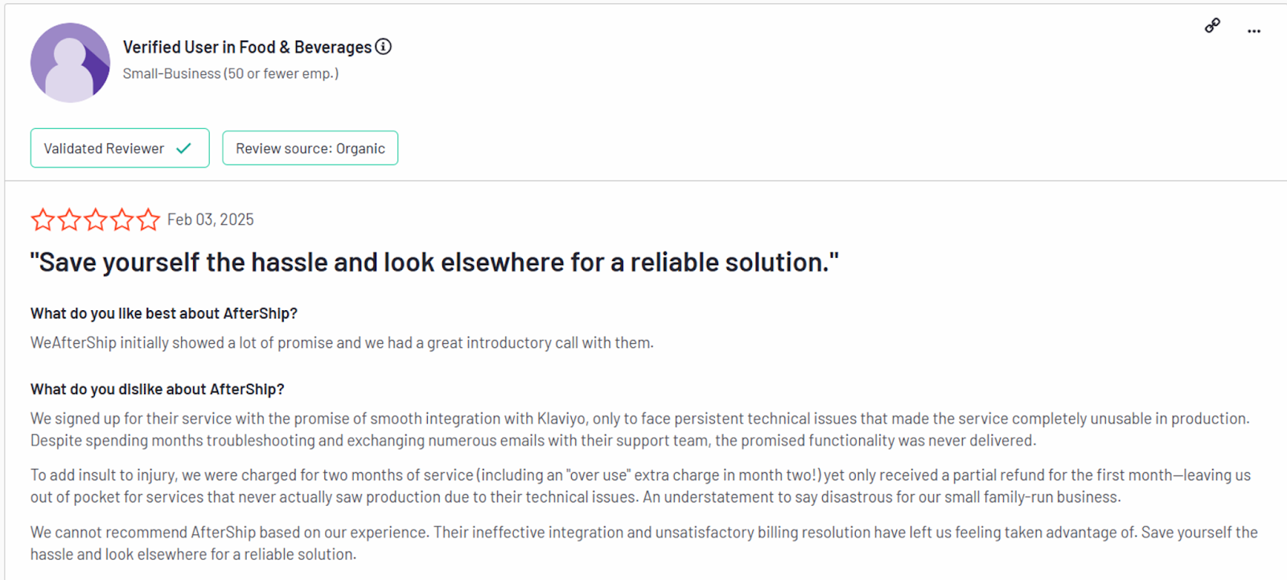Click the green checkmark on Validated Reviewer badge
The height and width of the screenshot is (580, 1287).
click(183, 147)
